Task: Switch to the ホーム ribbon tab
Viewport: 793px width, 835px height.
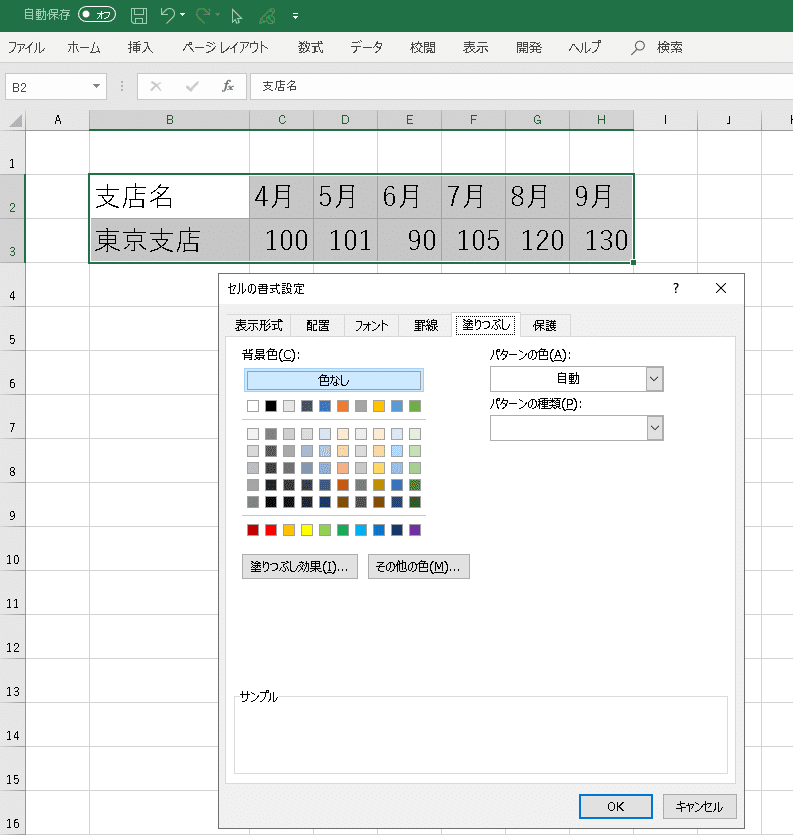Action: pos(84,47)
